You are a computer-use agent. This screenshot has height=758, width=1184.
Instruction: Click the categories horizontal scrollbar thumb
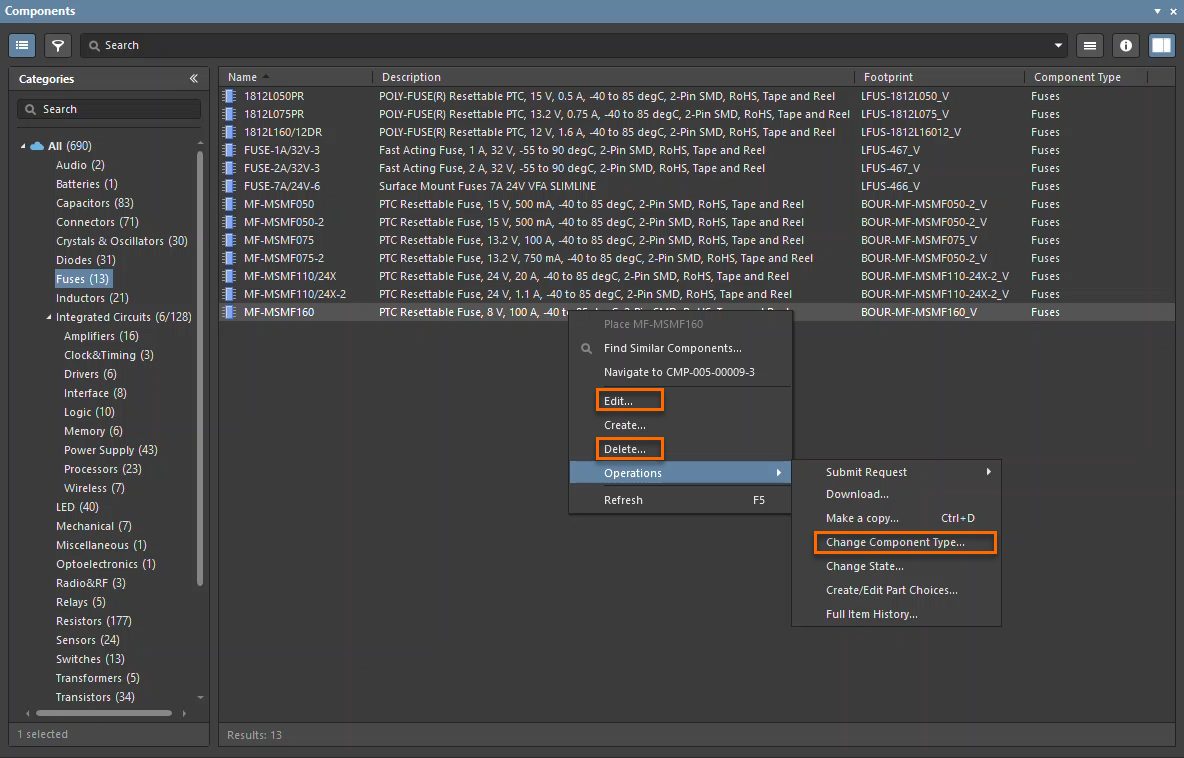104,713
